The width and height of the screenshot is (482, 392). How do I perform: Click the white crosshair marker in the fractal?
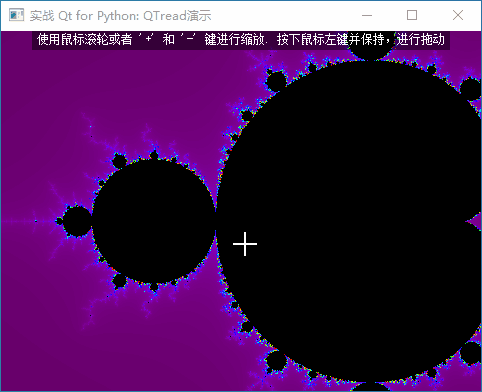click(245, 244)
